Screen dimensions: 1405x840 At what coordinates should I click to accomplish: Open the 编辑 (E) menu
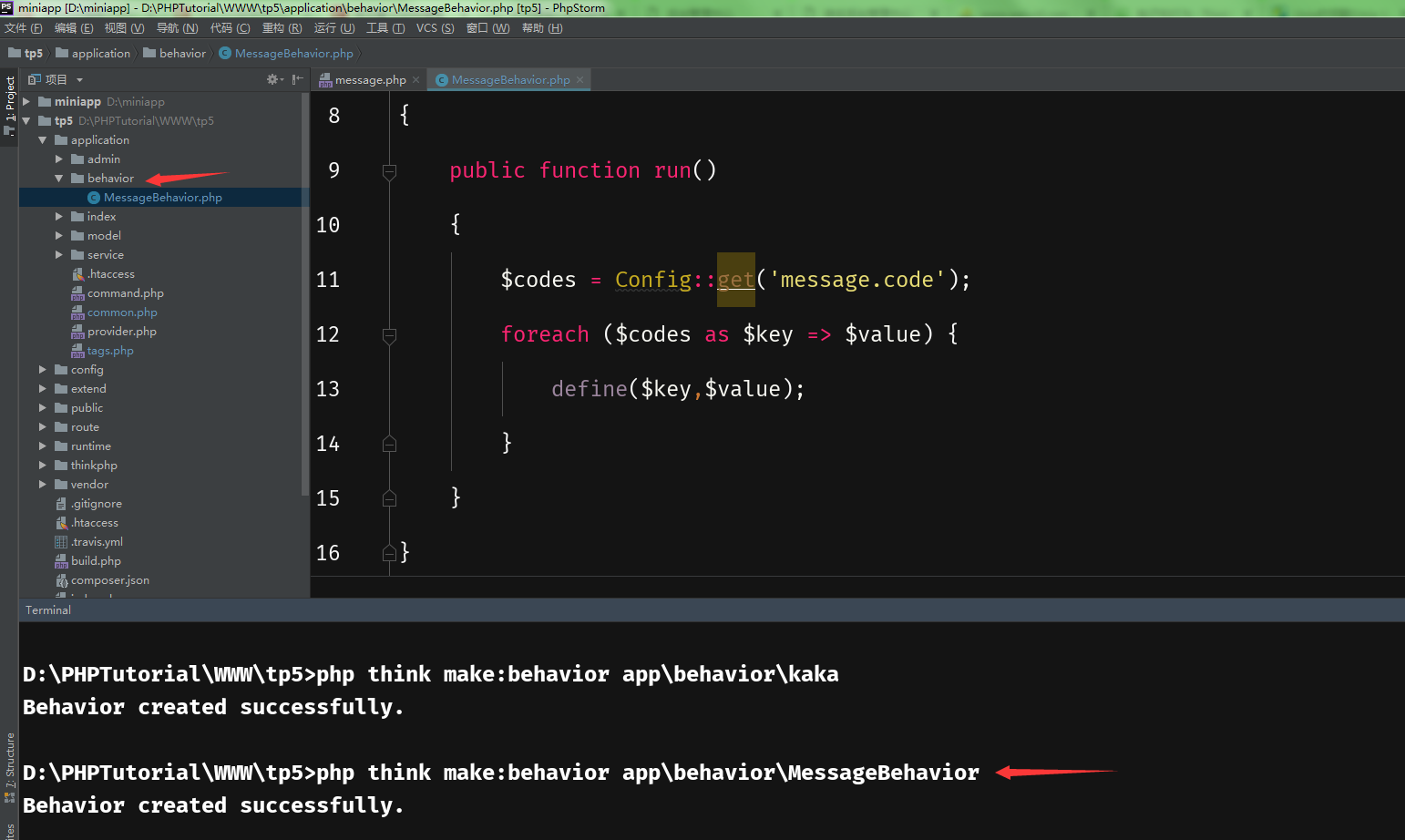(74, 28)
